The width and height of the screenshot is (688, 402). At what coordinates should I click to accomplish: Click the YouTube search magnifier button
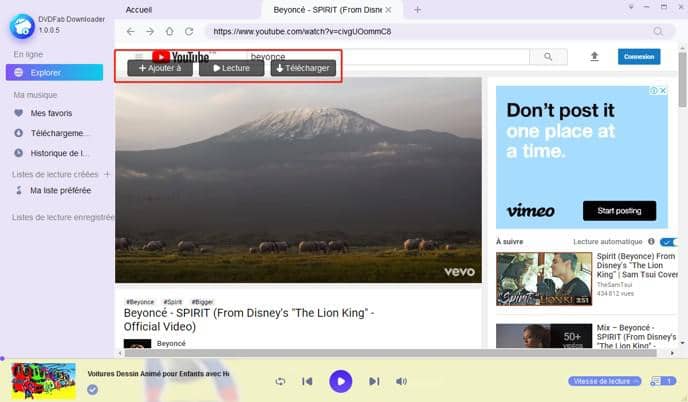pyautogui.click(x=548, y=57)
